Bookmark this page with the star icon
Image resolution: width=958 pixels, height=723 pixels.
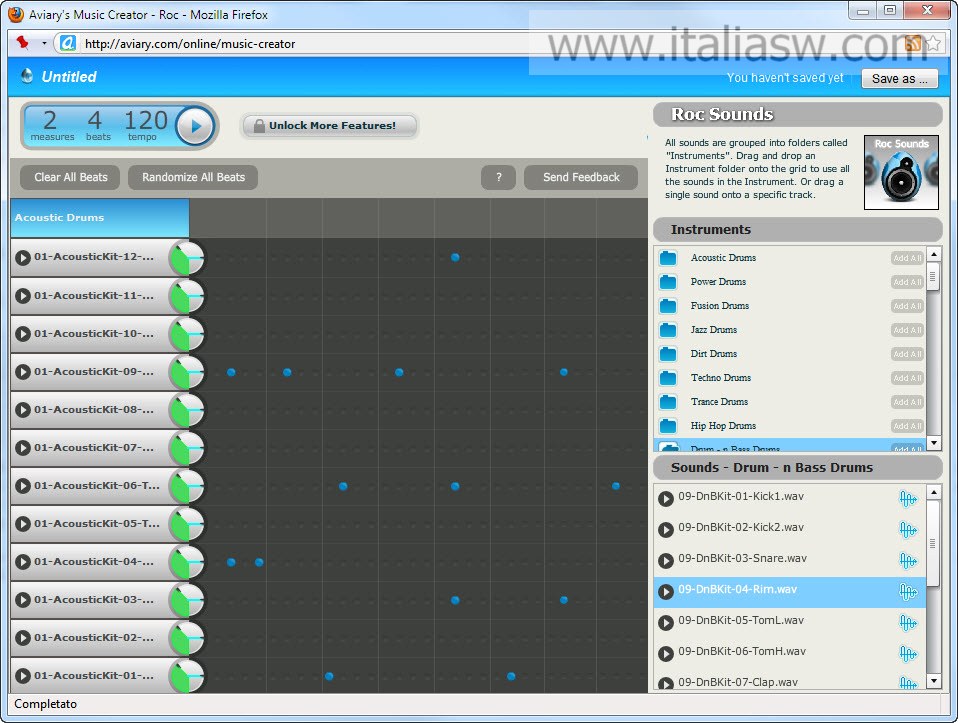click(x=933, y=43)
